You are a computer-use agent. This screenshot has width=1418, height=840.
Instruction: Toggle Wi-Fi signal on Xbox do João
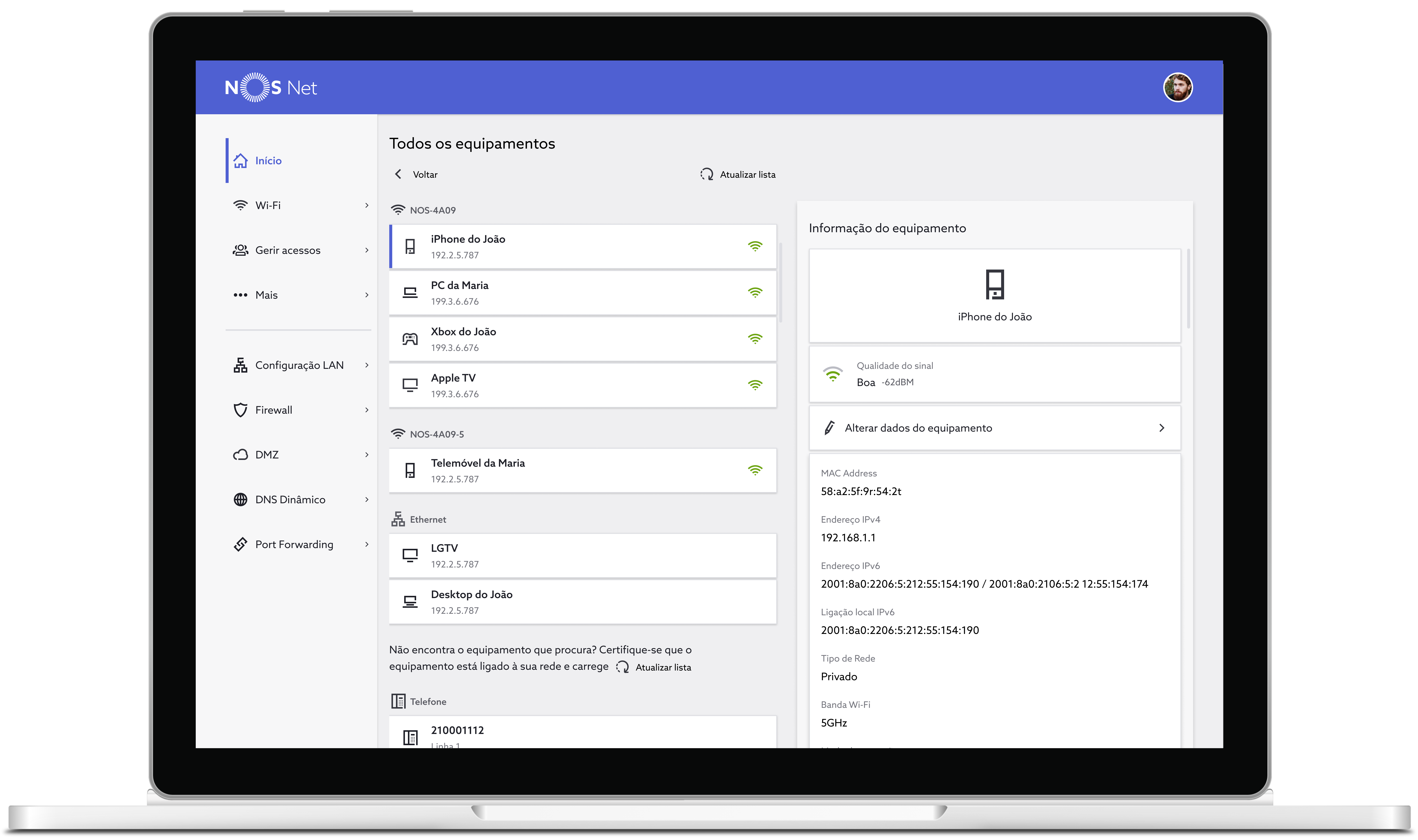[x=756, y=338]
